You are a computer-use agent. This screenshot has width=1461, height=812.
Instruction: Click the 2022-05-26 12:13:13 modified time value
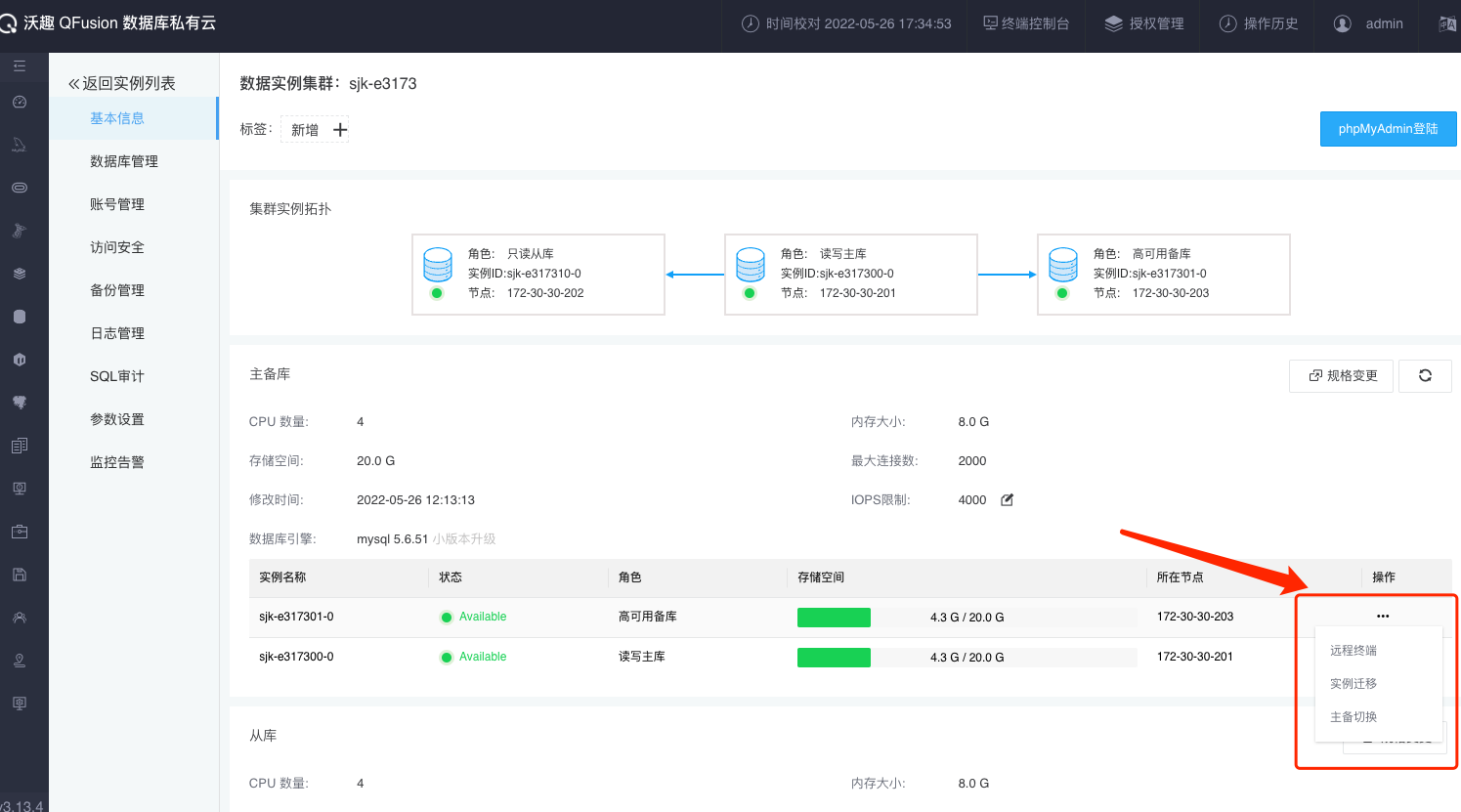(x=415, y=499)
